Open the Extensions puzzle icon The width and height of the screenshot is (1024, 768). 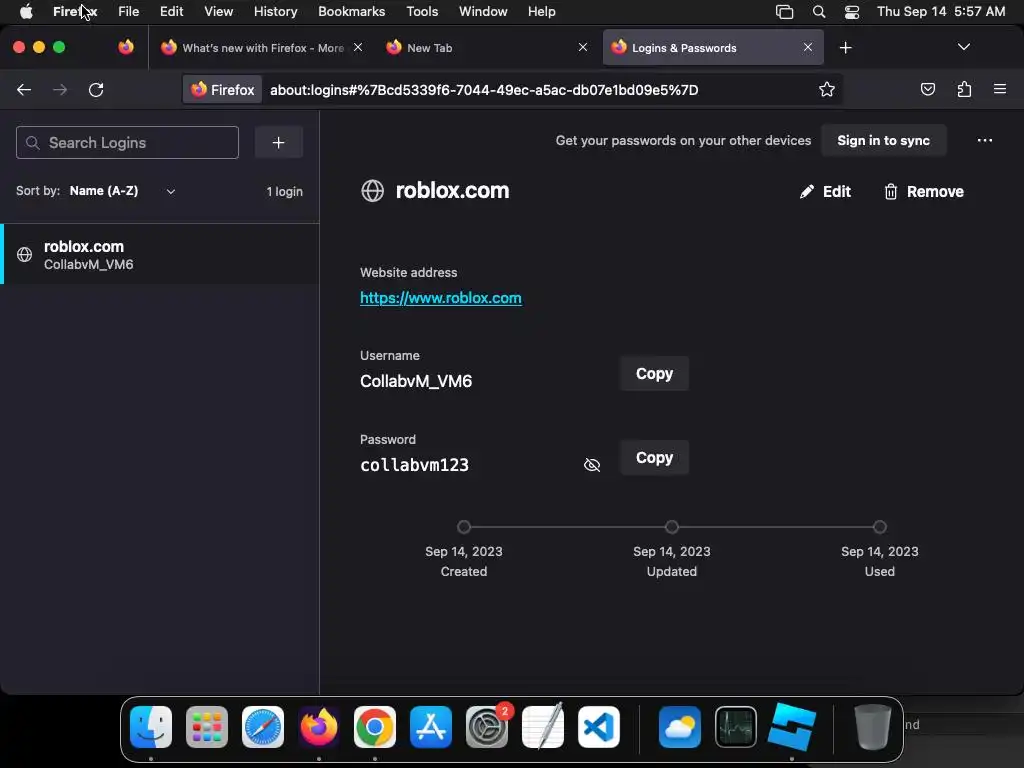(964, 89)
